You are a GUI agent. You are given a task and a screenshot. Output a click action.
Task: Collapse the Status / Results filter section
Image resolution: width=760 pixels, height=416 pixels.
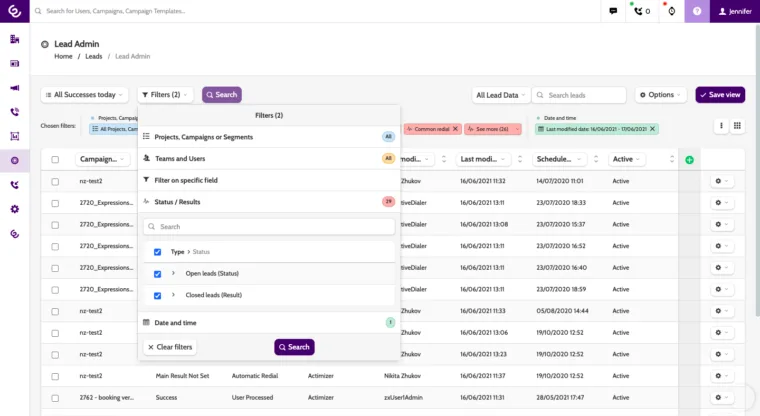point(269,202)
